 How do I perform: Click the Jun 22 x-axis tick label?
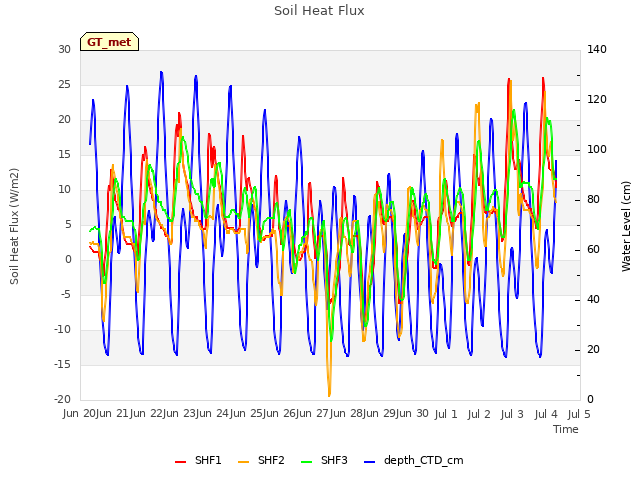click(147, 413)
